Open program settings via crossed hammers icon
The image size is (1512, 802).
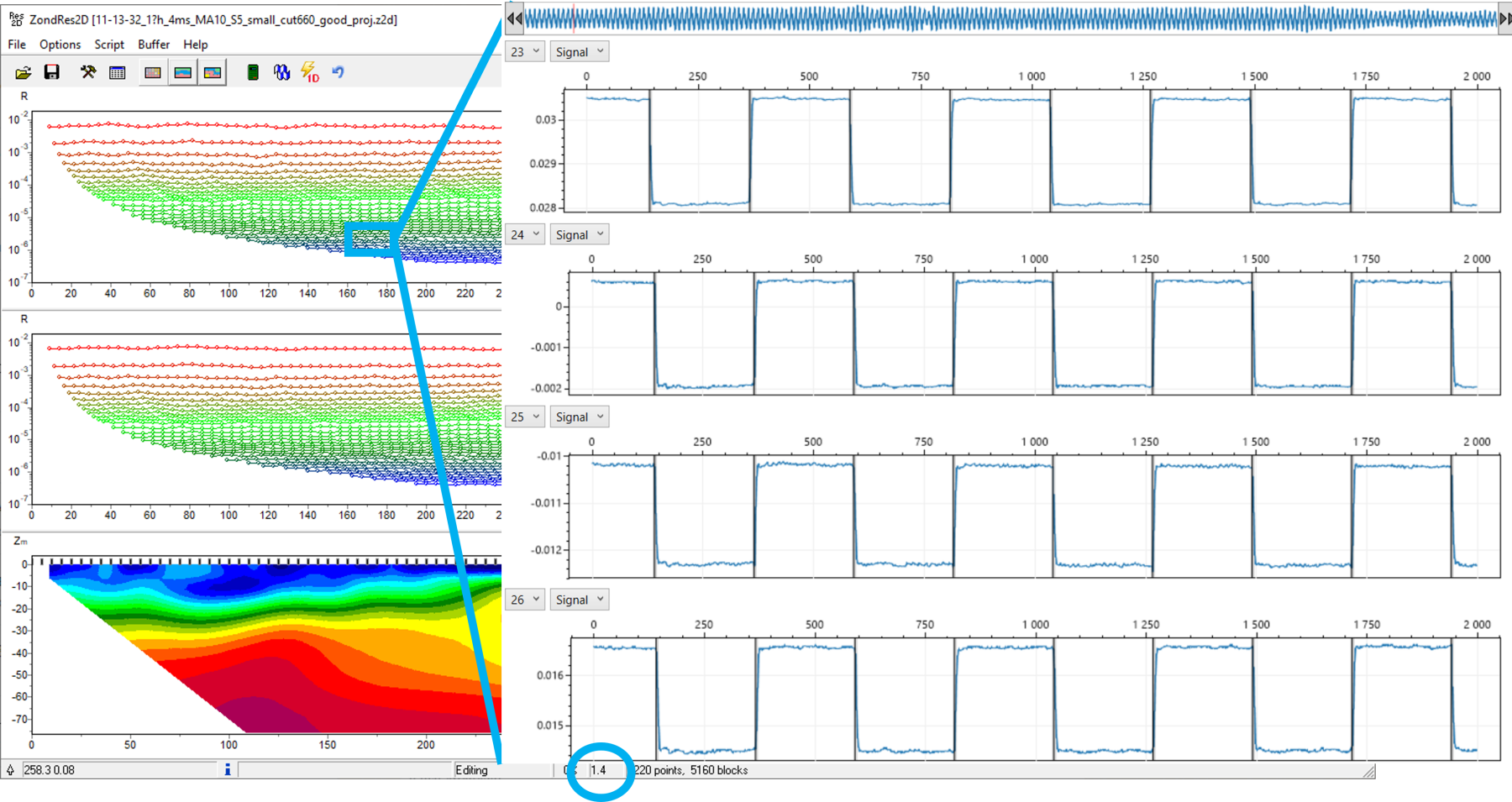pos(88,72)
